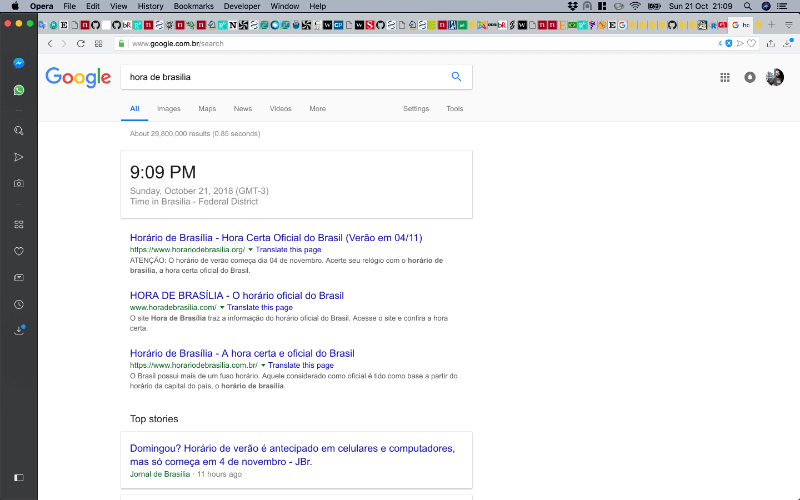Viewport: 800px width, 500px height.
Task: Translate the horariodebrasilia.com.br result page
Action: click(x=301, y=365)
